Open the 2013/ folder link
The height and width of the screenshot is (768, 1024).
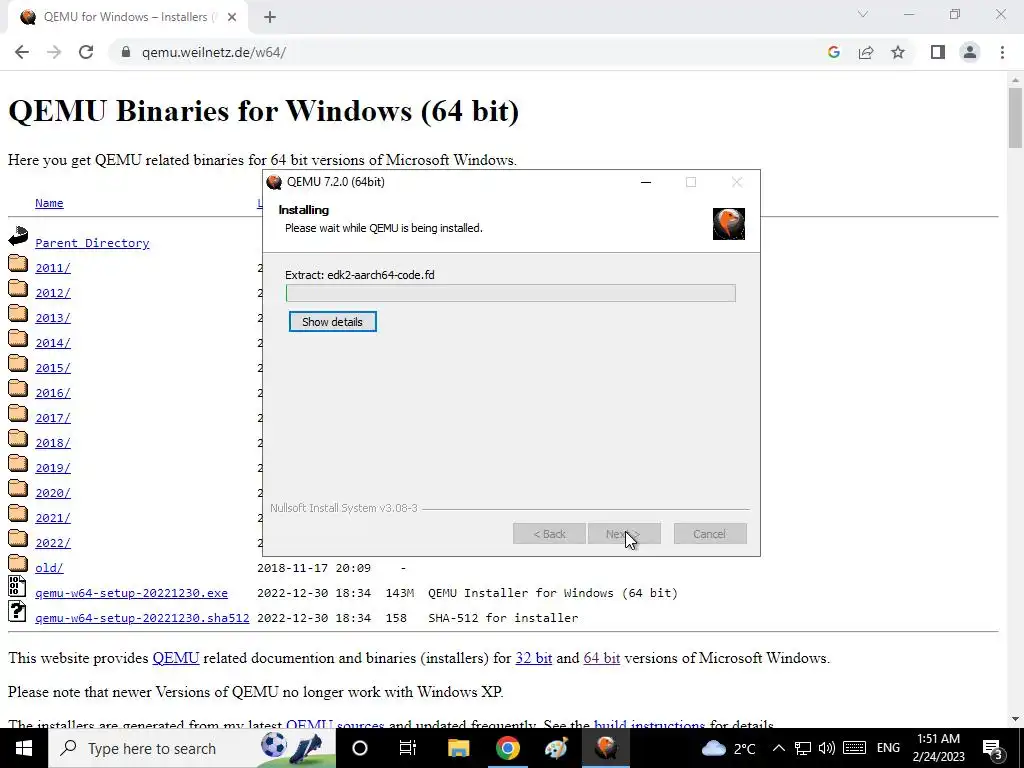[53, 318]
